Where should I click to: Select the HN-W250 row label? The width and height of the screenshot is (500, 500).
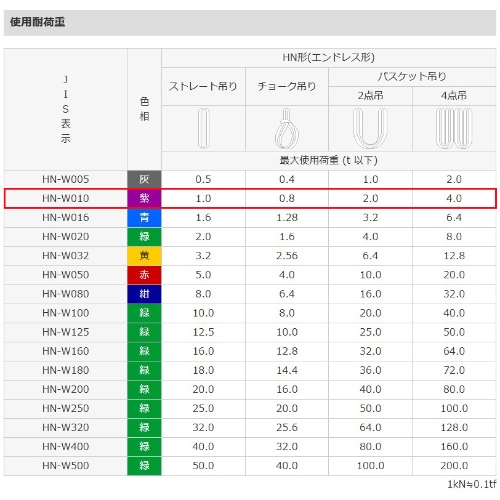(x=66, y=408)
